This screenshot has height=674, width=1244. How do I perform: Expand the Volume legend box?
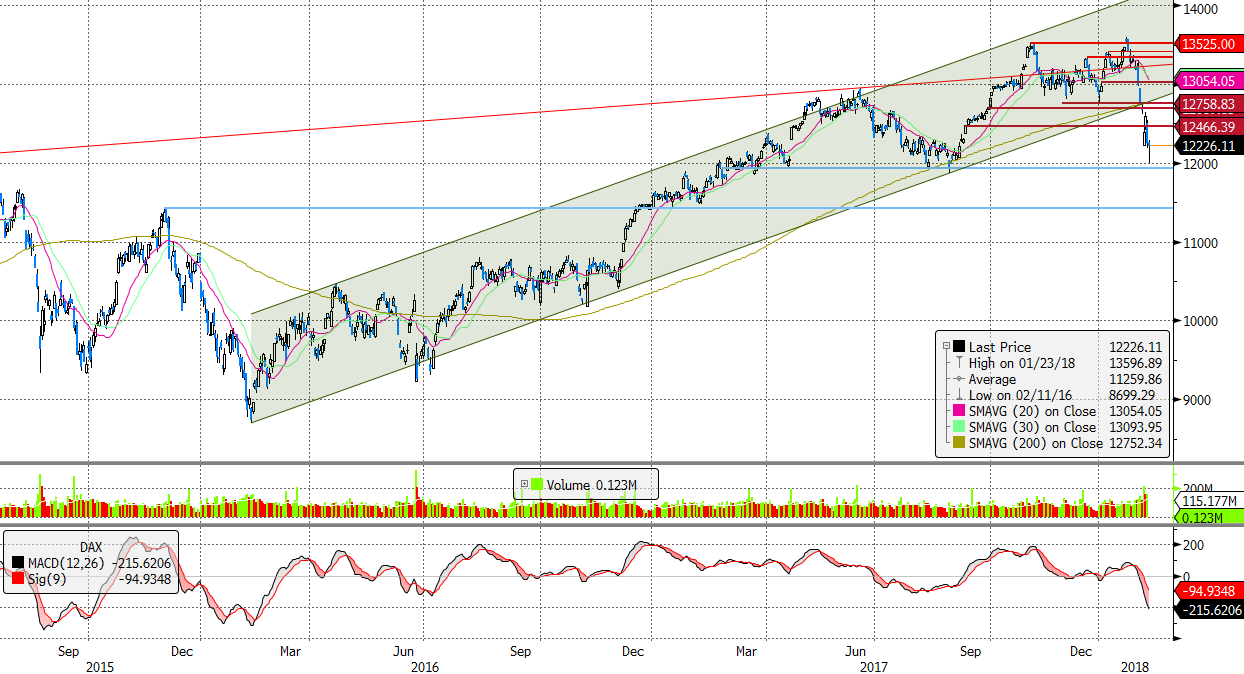pyautogui.click(x=524, y=485)
